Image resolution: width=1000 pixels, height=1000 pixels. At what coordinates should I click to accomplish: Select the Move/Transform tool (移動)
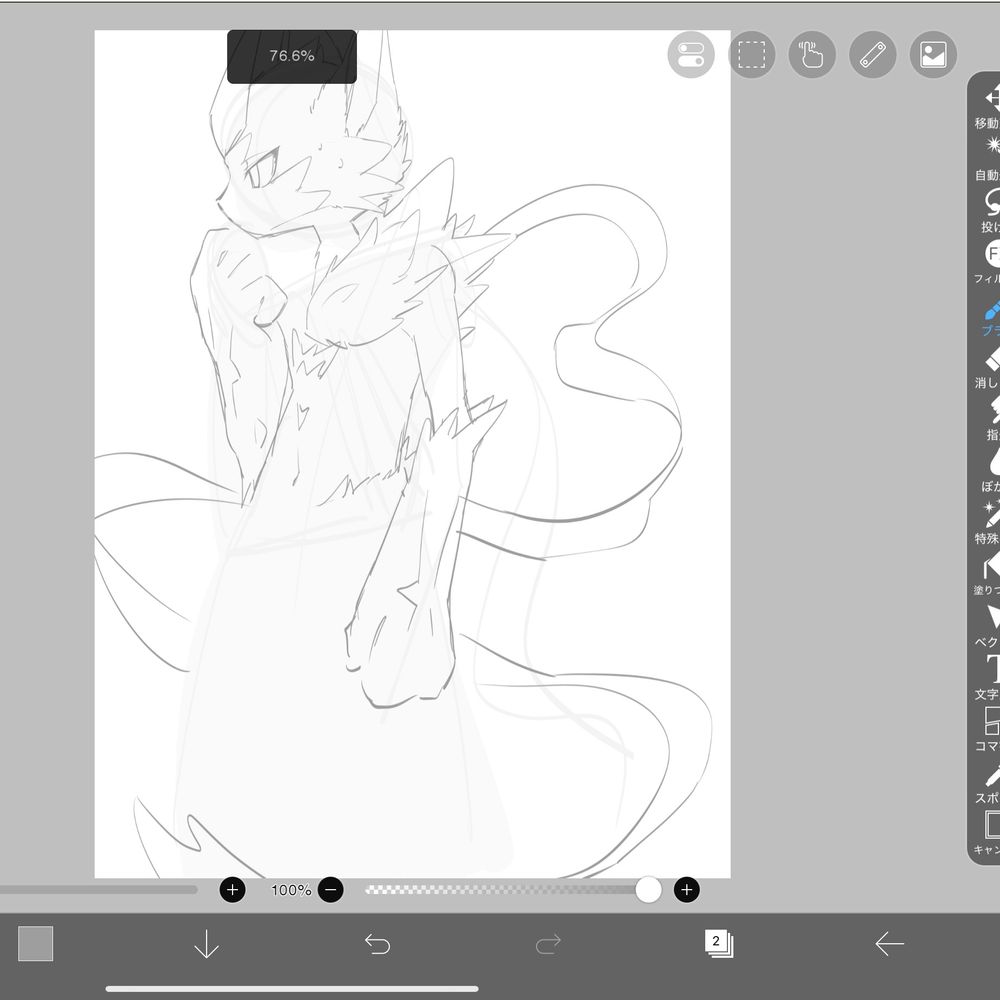(x=987, y=107)
